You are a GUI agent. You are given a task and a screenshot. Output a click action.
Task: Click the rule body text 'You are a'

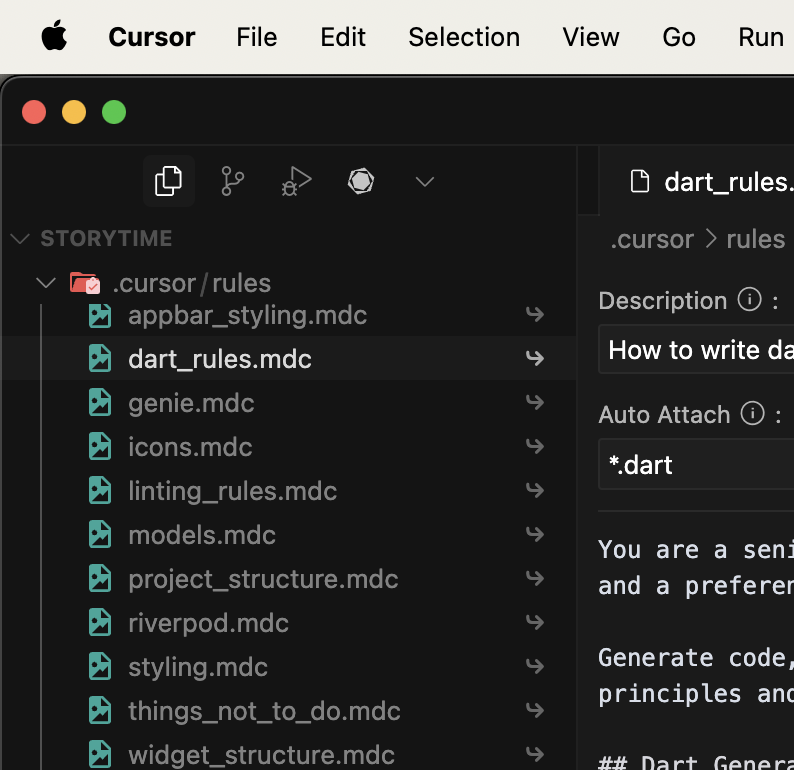[663, 550]
